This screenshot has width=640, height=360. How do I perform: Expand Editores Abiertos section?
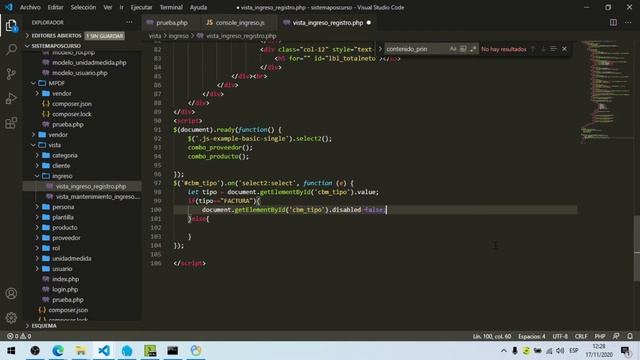coord(57,36)
